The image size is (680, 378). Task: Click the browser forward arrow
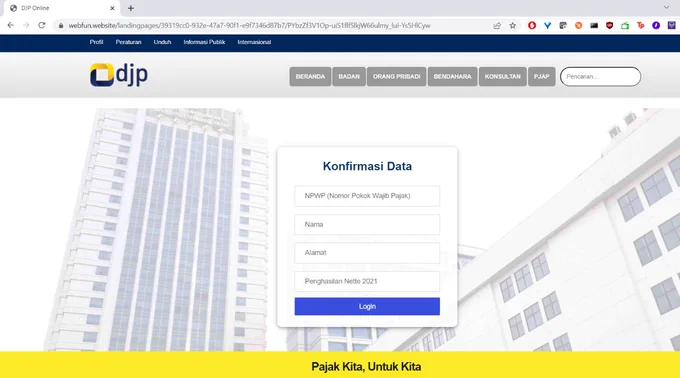tap(26, 26)
